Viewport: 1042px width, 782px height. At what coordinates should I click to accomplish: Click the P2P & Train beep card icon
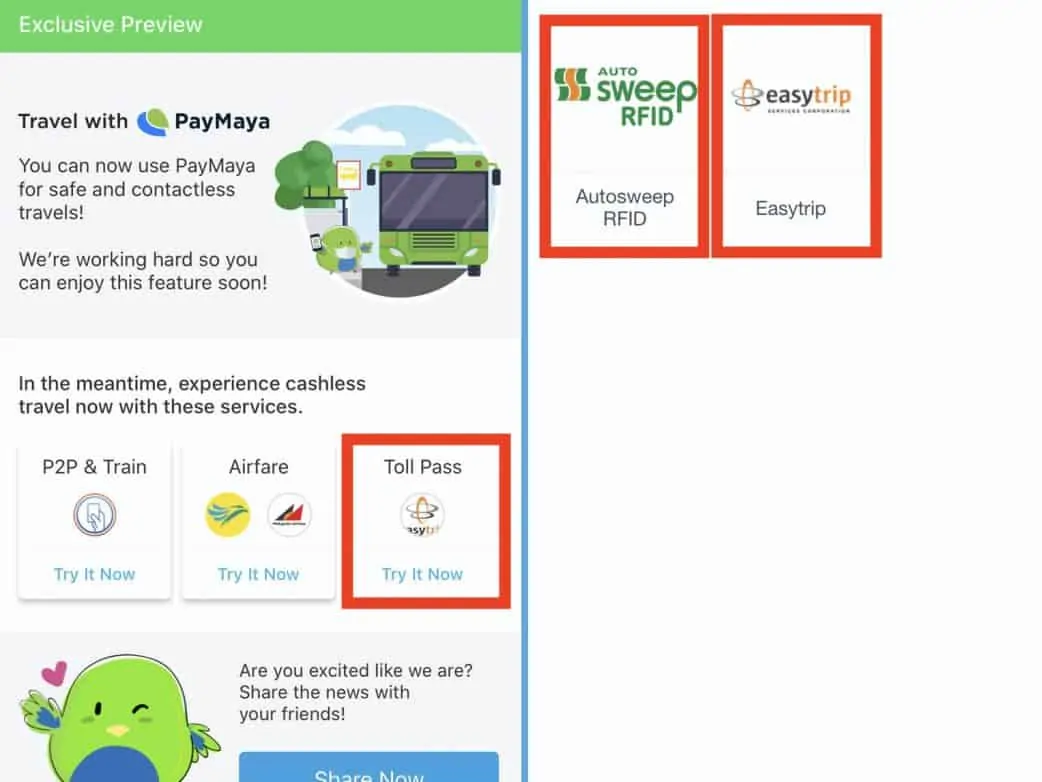pos(94,514)
